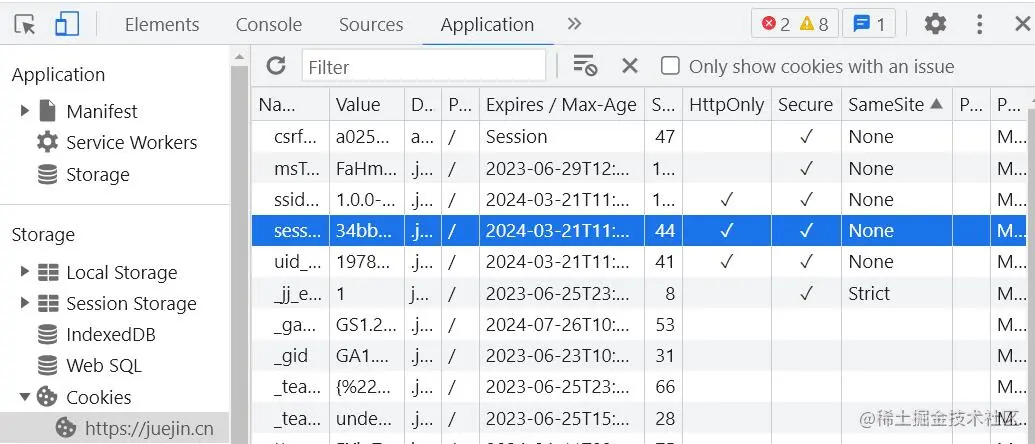Activate the inspect element picker icon
The image size is (1035, 444).
click(x=25, y=24)
